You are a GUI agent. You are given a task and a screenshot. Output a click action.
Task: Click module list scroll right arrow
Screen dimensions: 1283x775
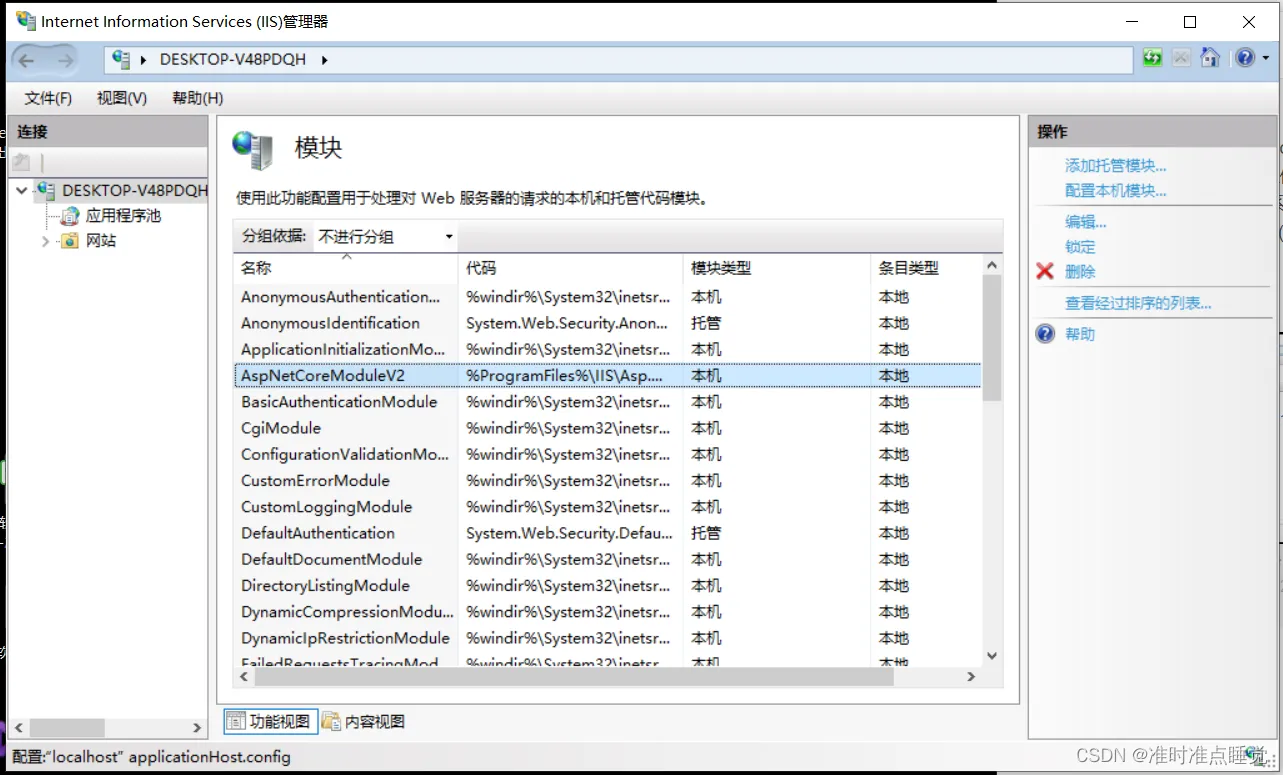coord(970,677)
